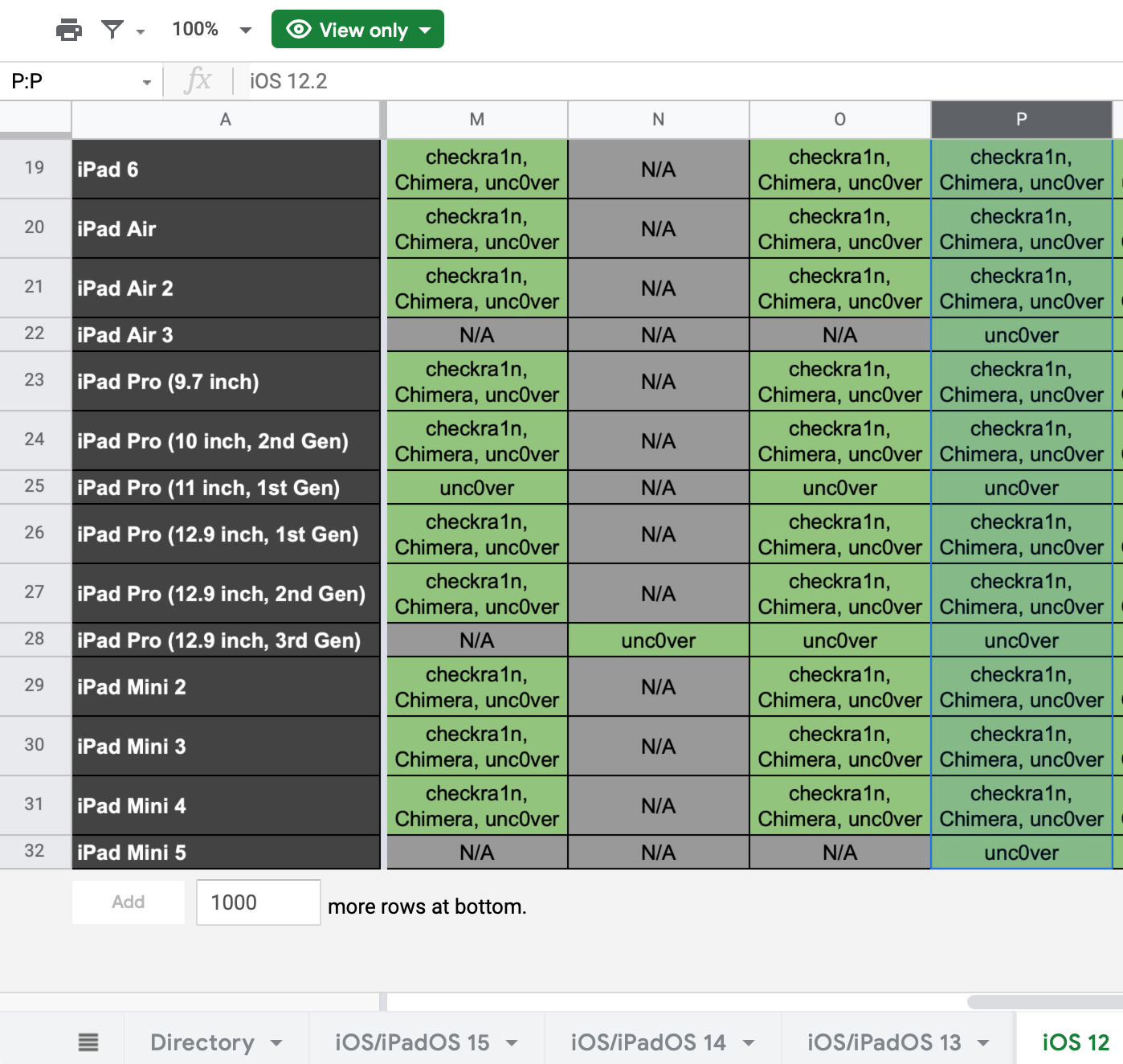Select column N header

point(659,120)
